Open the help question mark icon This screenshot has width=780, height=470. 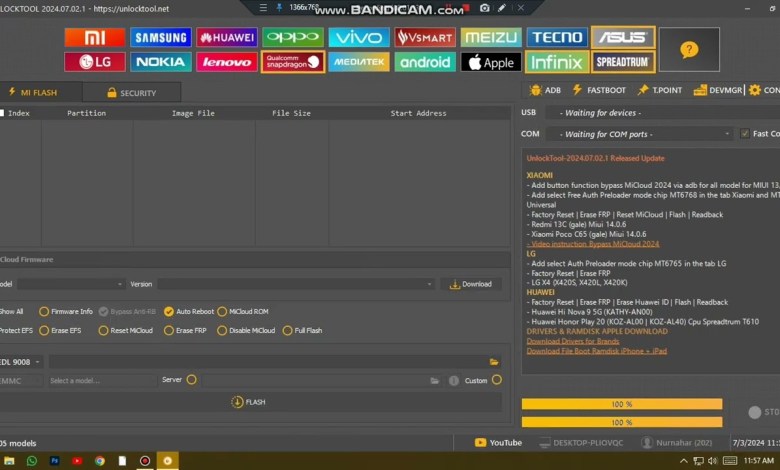[689, 50]
